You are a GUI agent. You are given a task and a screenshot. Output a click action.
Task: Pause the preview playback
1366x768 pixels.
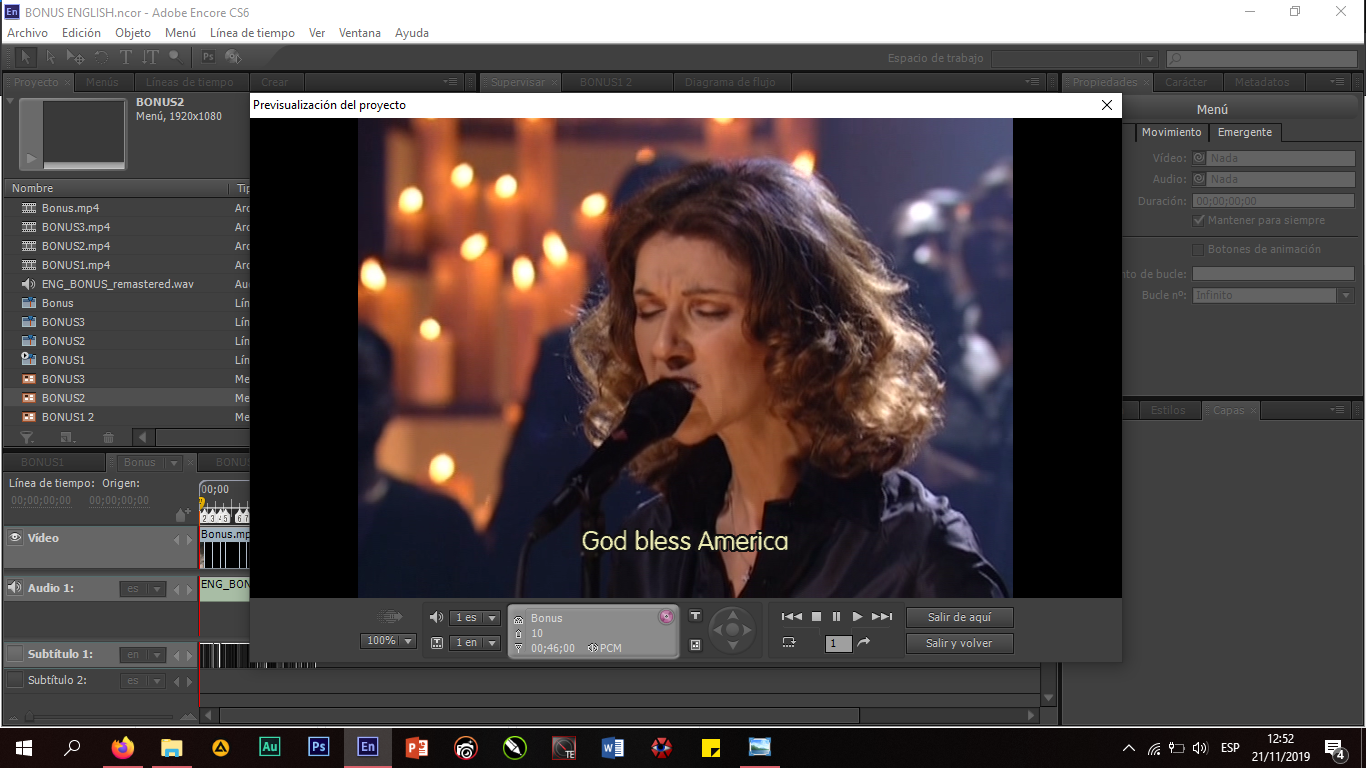[836, 617]
